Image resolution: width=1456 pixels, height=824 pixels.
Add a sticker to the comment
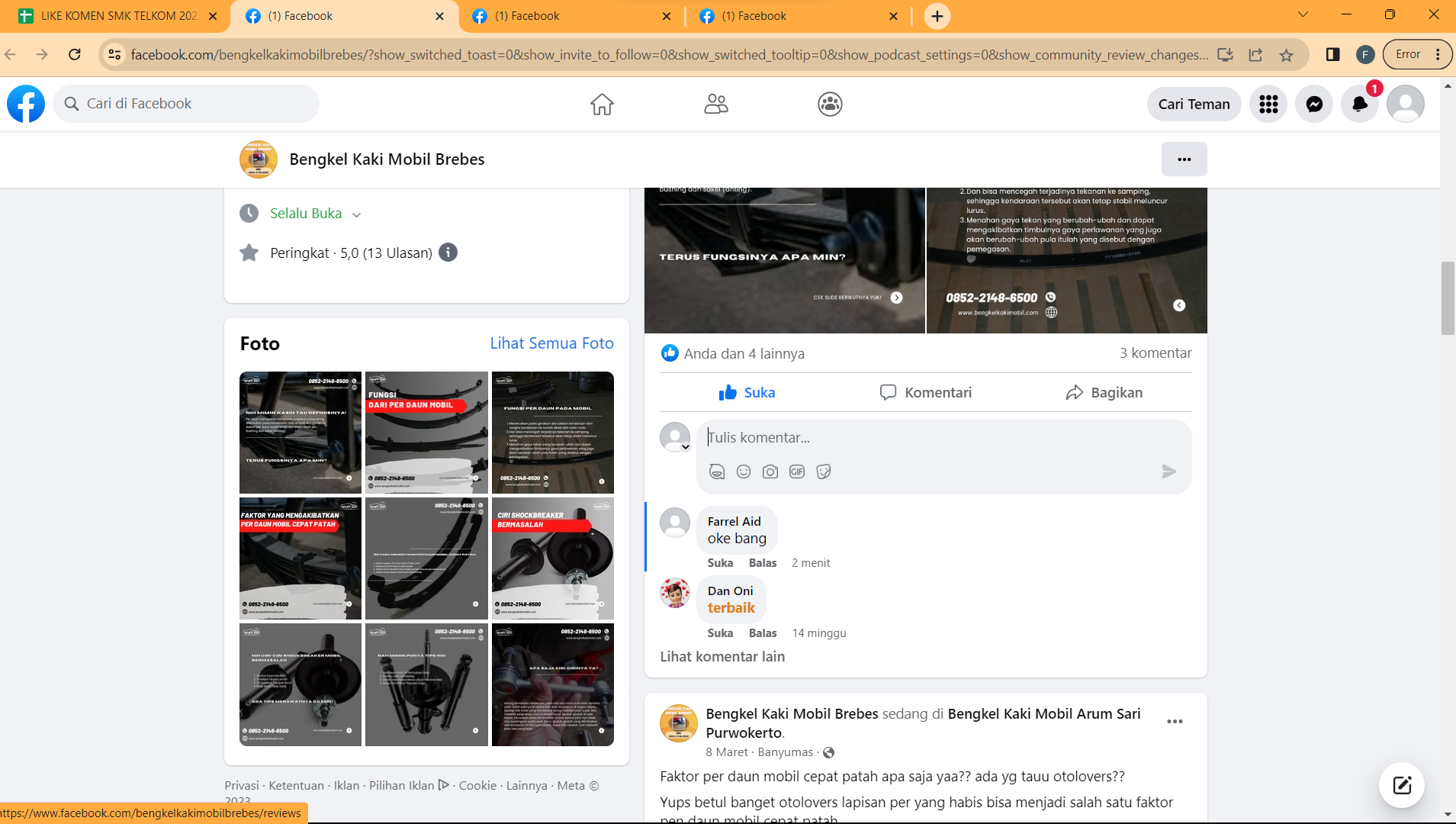(x=824, y=472)
